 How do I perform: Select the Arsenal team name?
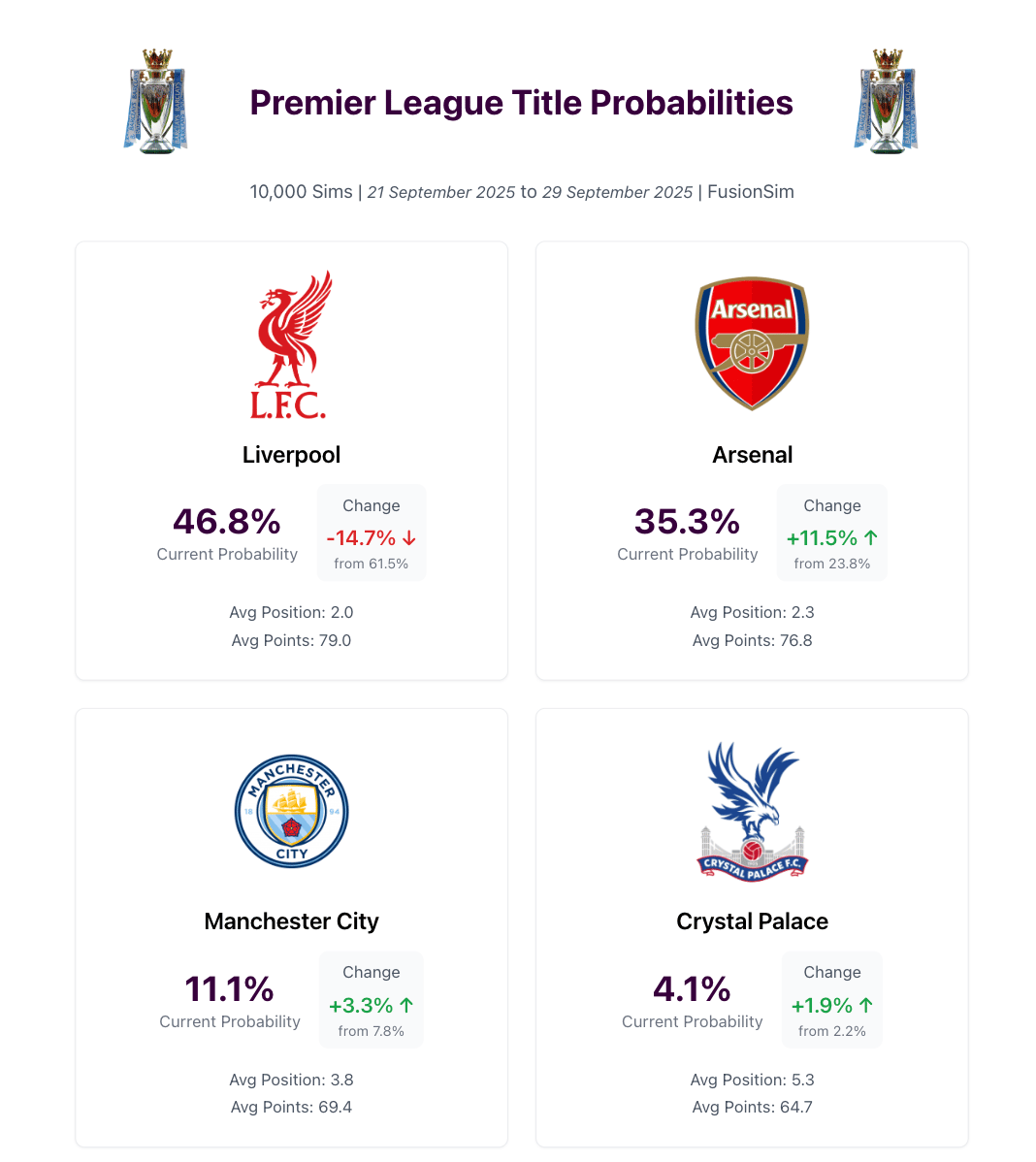(752, 455)
